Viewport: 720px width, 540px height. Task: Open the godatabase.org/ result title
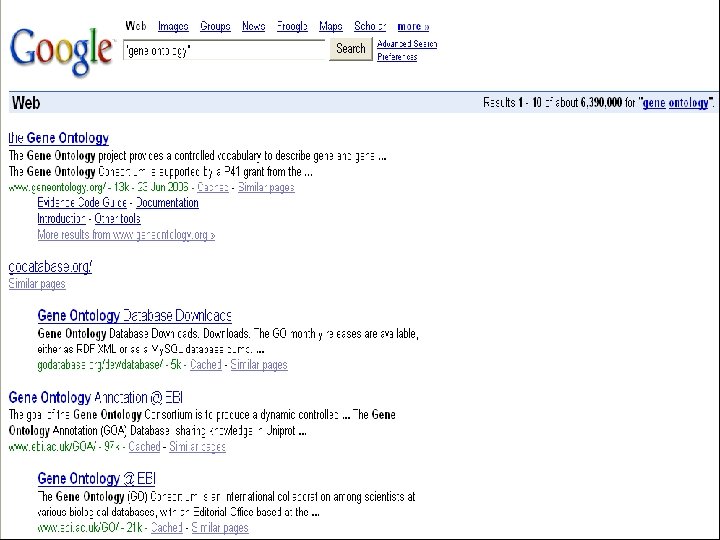click(50, 267)
